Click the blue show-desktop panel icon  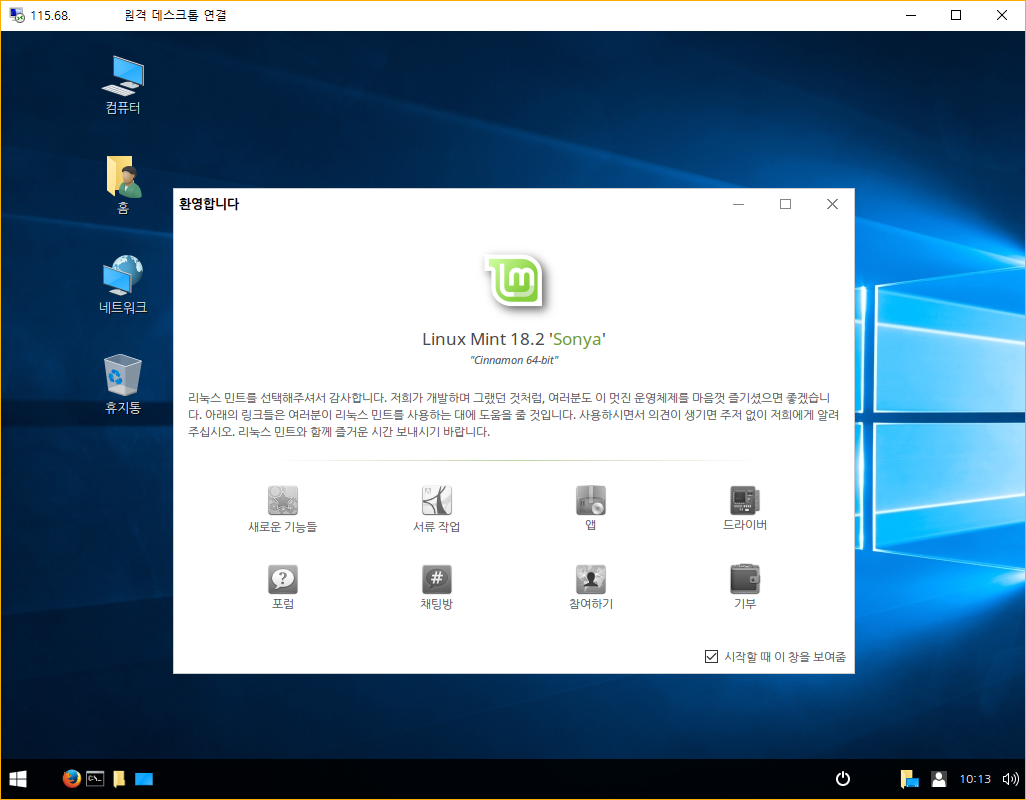144,779
